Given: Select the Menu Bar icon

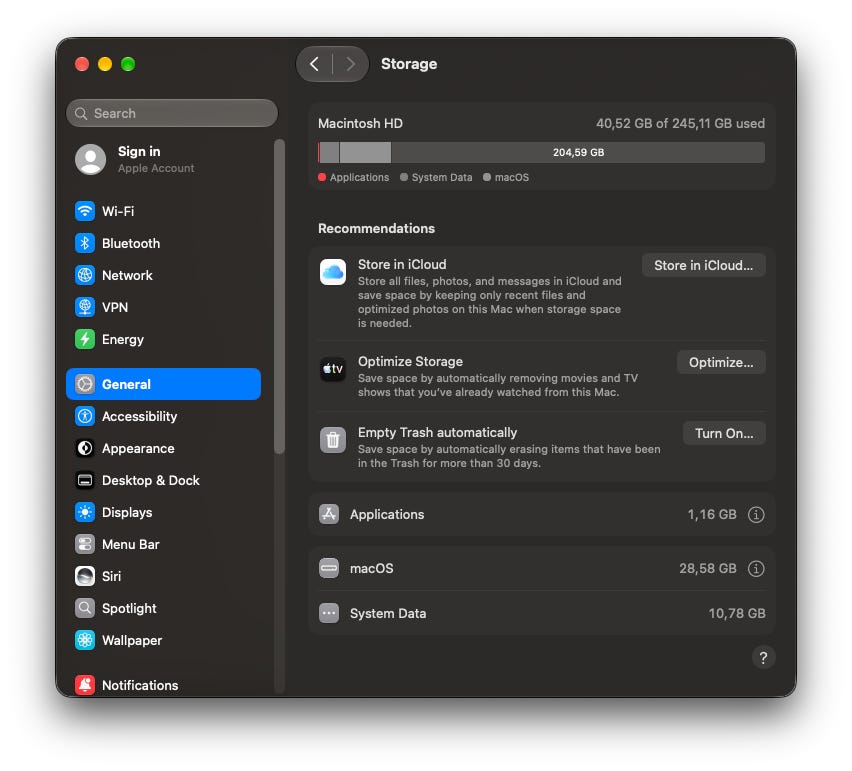Looking at the screenshot, I should (85, 544).
